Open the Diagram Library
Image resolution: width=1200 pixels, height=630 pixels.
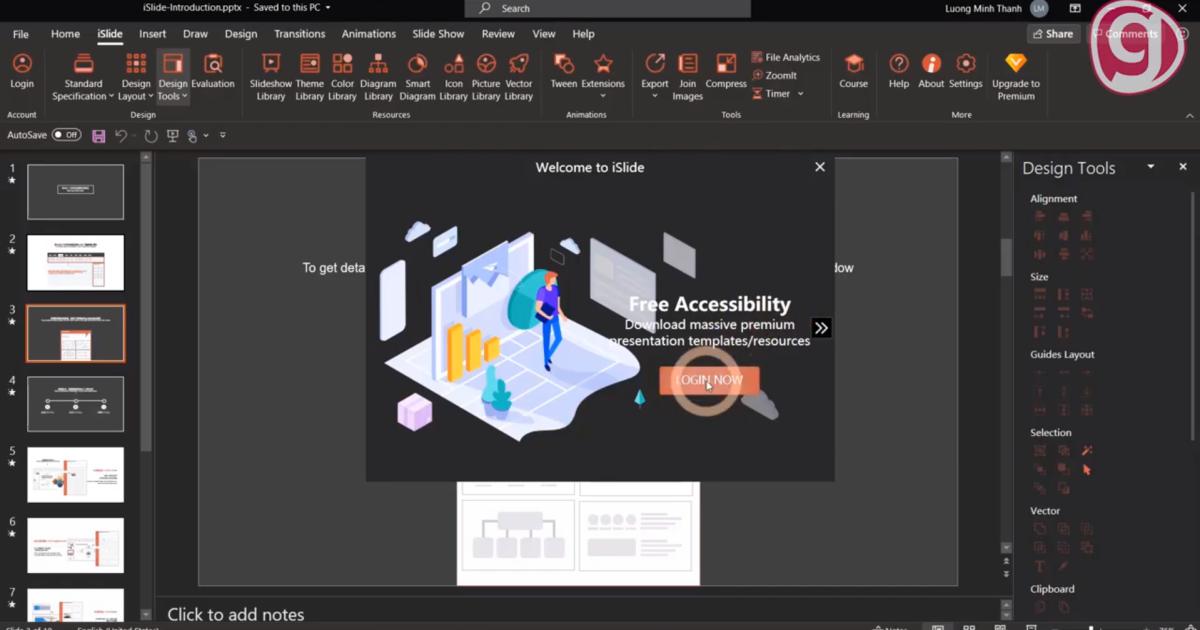[378, 76]
